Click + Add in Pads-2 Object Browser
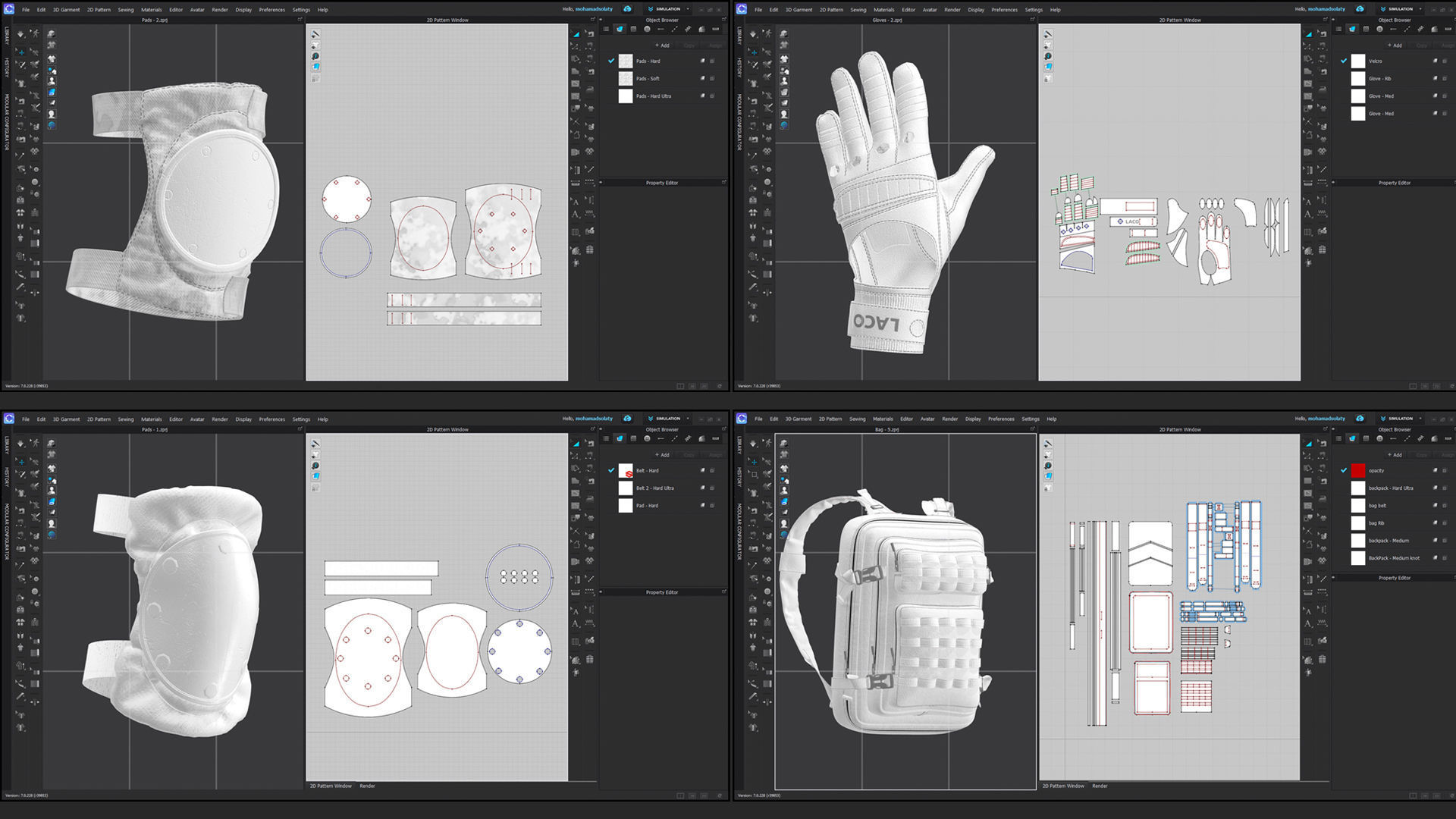This screenshot has height=819, width=1456. (x=662, y=45)
